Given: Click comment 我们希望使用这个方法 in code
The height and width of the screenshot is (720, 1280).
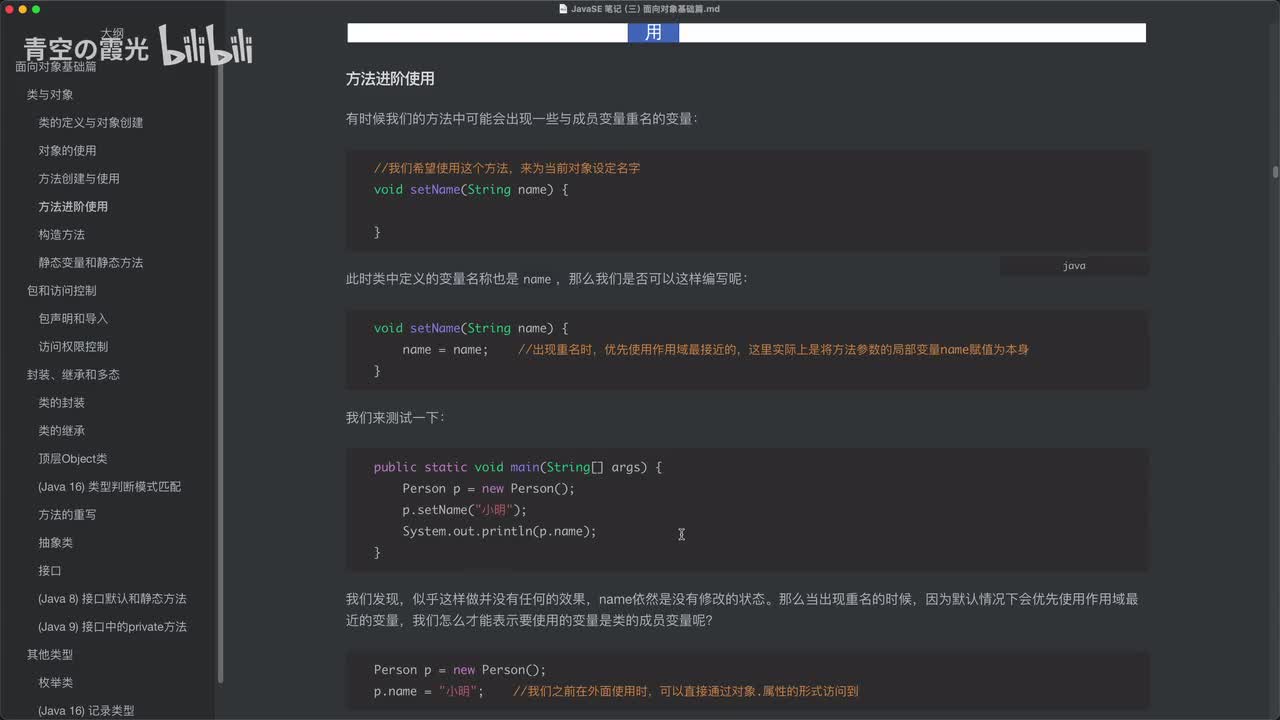Looking at the screenshot, I should (x=507, y=168).
